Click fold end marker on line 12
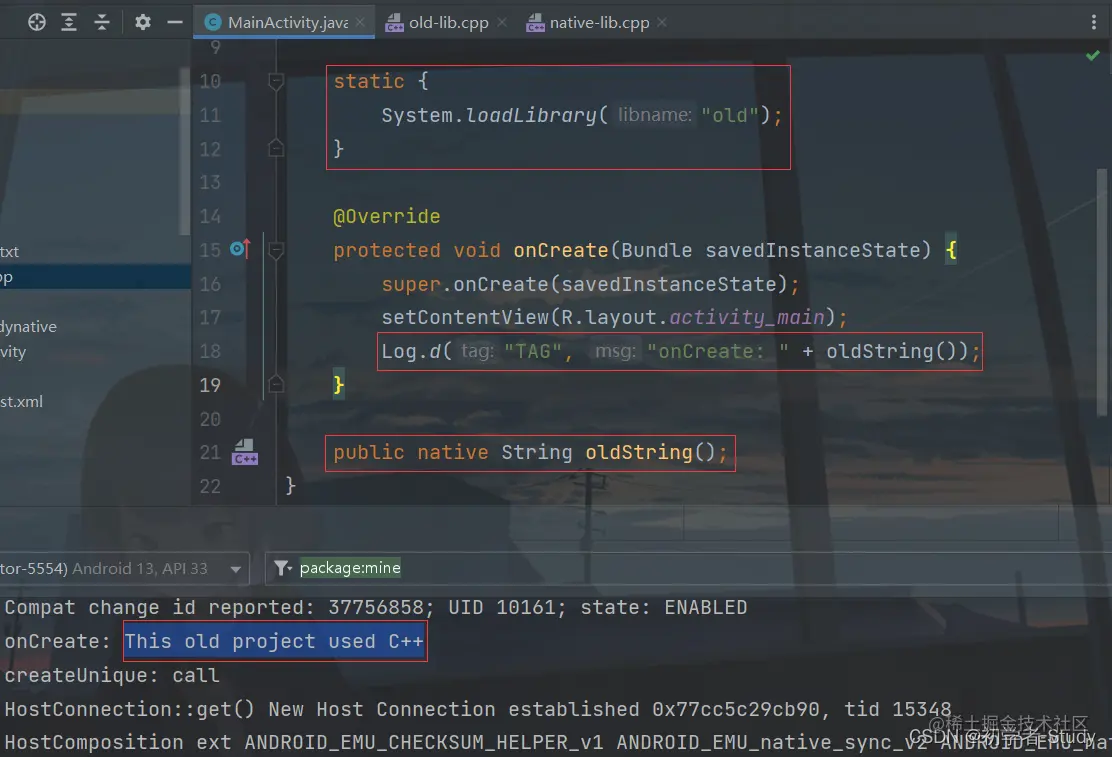1112x757 pixels. point(276,148)
